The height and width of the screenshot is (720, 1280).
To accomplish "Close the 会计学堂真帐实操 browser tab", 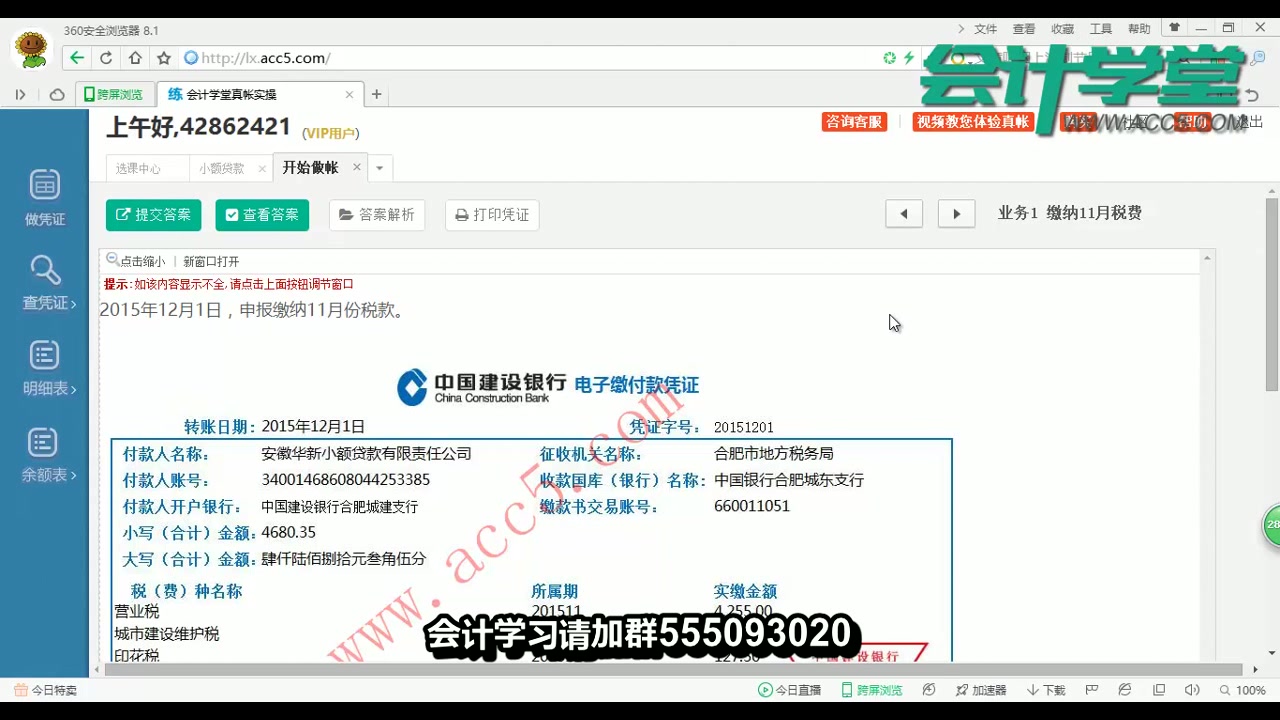I will tap(349, 95).
